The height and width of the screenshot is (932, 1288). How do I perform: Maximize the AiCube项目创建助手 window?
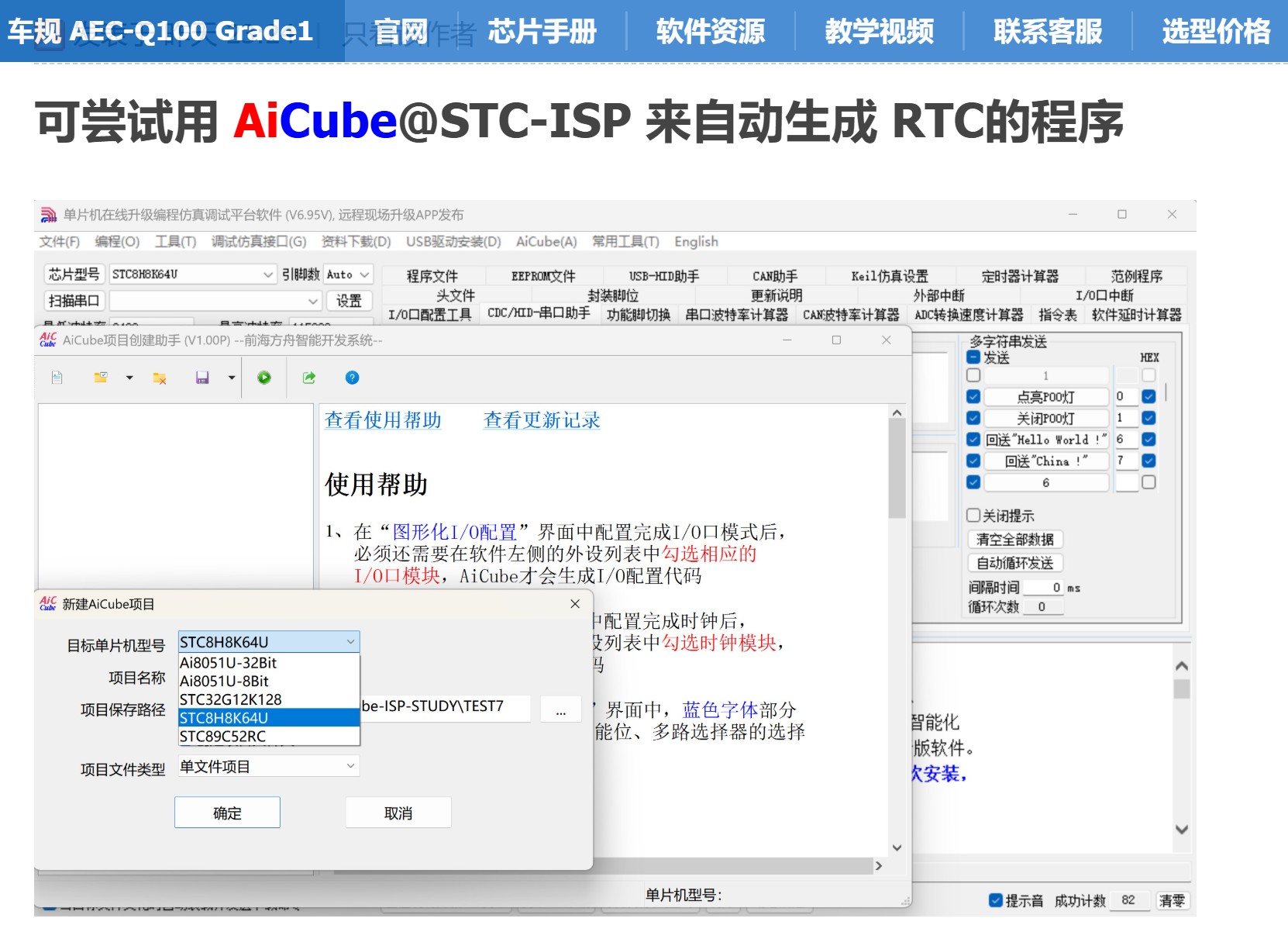[x=836, y=340]
